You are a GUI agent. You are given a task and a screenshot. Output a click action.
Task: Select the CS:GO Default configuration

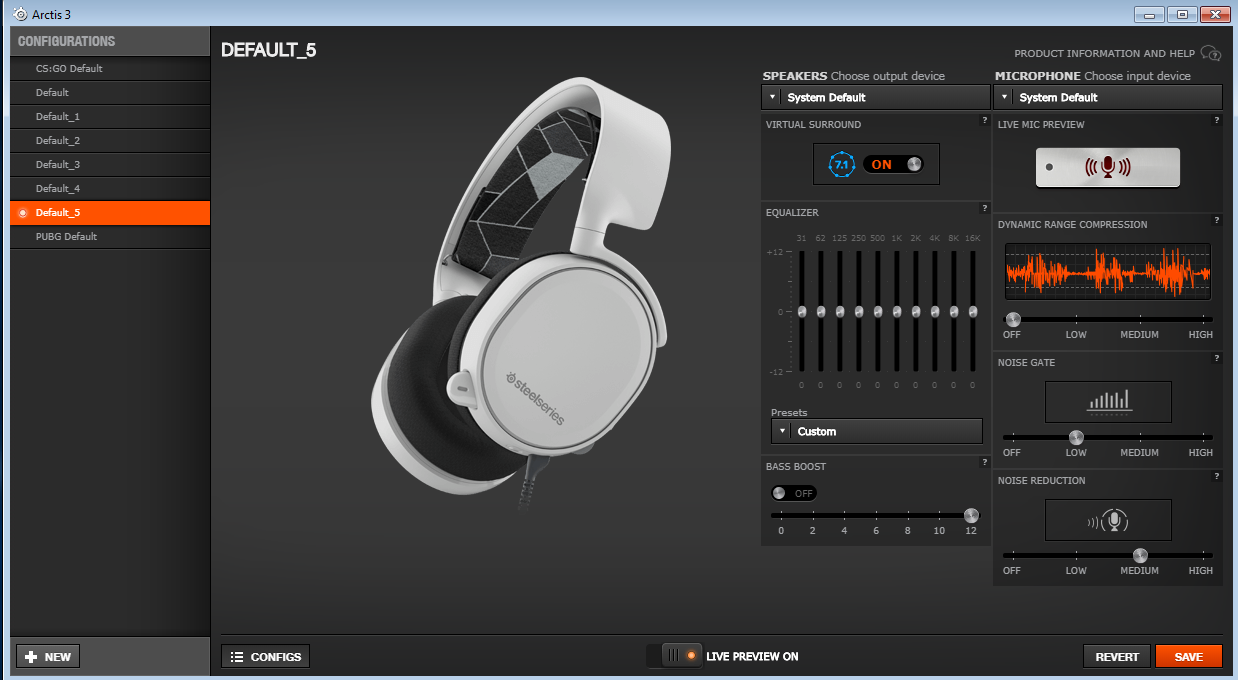pyautogui.click(x=69, y=69)
